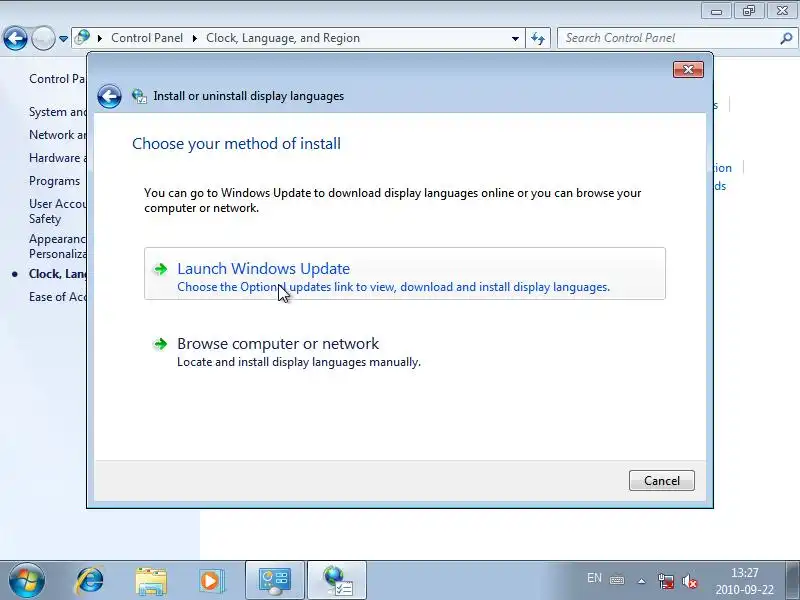Open User Accounts and Family Safety category

coord(57,211)
